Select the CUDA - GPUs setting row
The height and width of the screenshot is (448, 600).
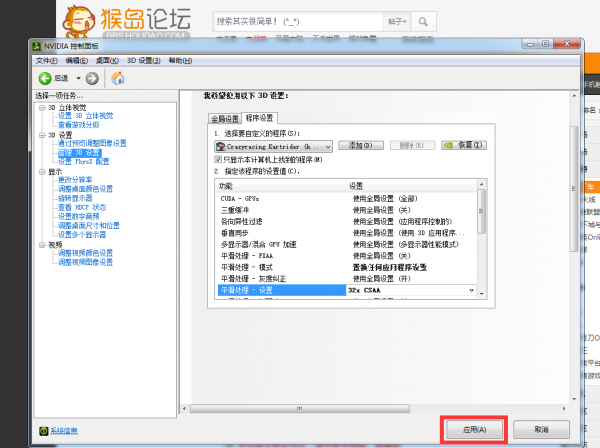click(x=347, y=199)
